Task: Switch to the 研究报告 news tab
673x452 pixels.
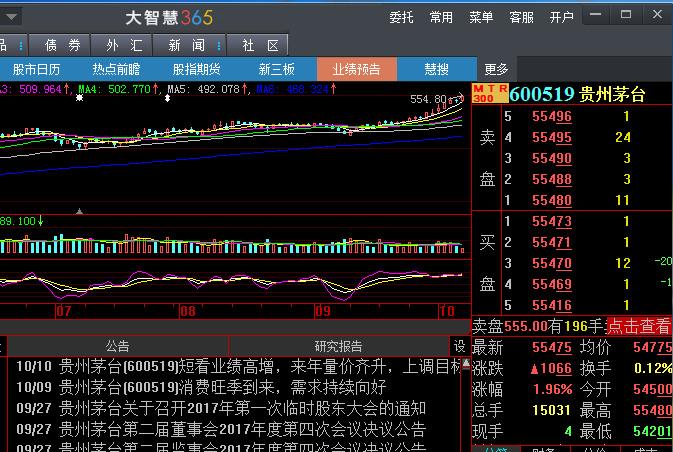Action: click(338, 346)
